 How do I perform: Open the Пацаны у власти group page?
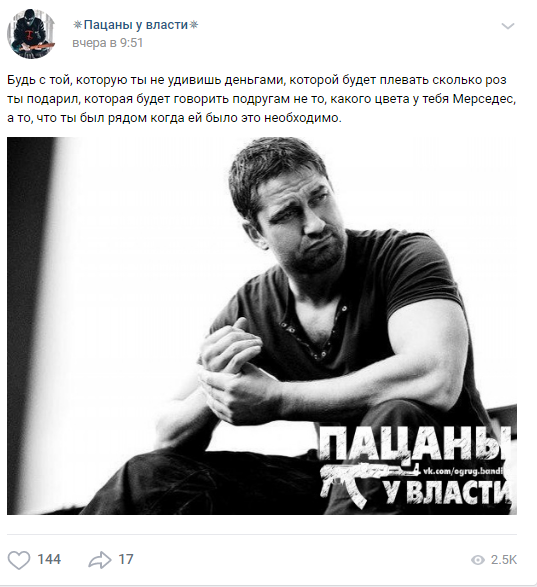click(x=136, y=25)
